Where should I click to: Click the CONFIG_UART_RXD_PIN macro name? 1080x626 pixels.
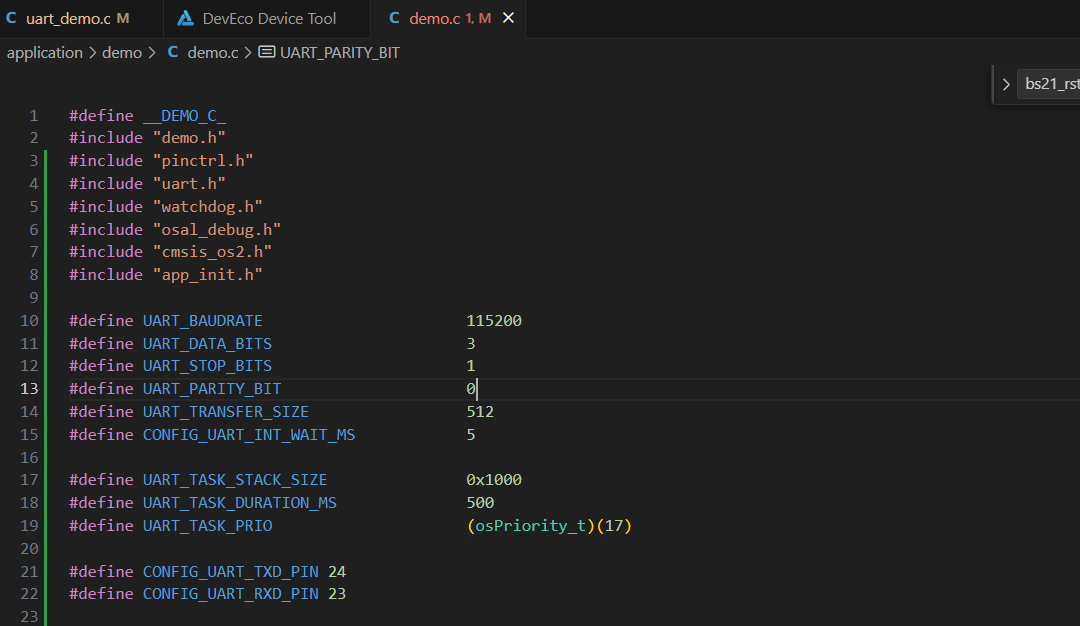click(230, 594)
